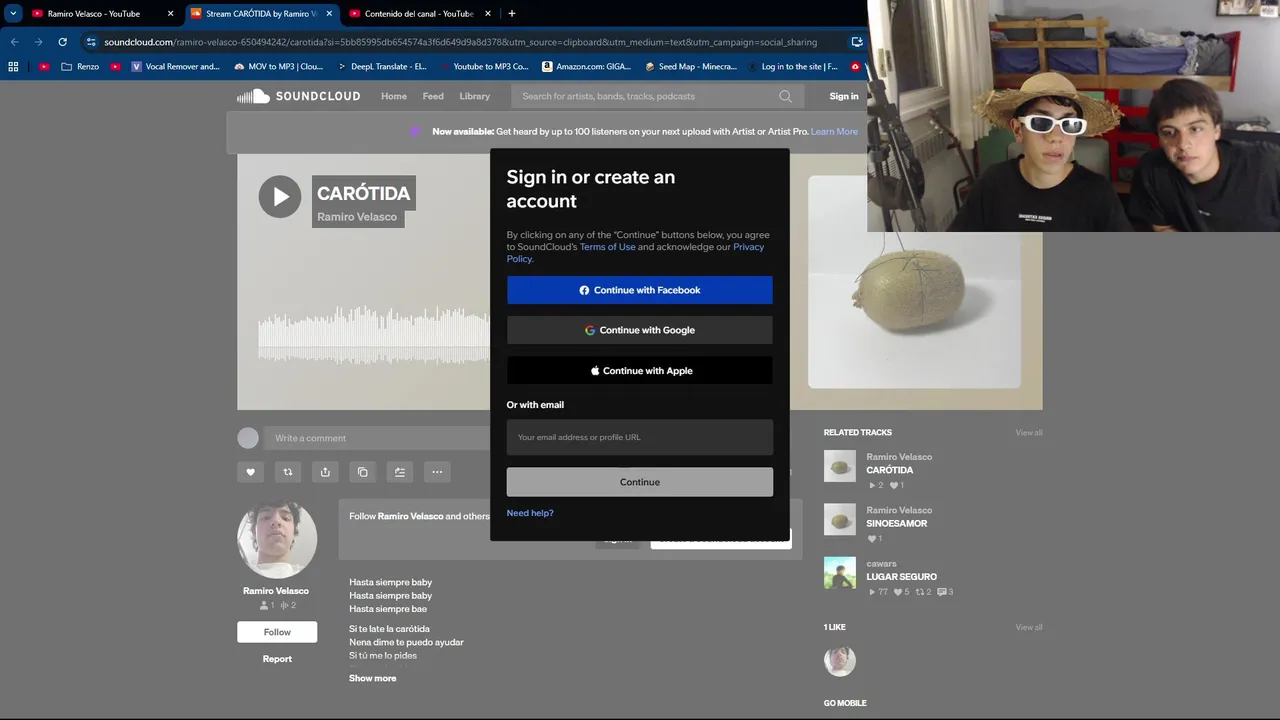
Task: Open a new browser tab
Action: (x=512, y=14)
